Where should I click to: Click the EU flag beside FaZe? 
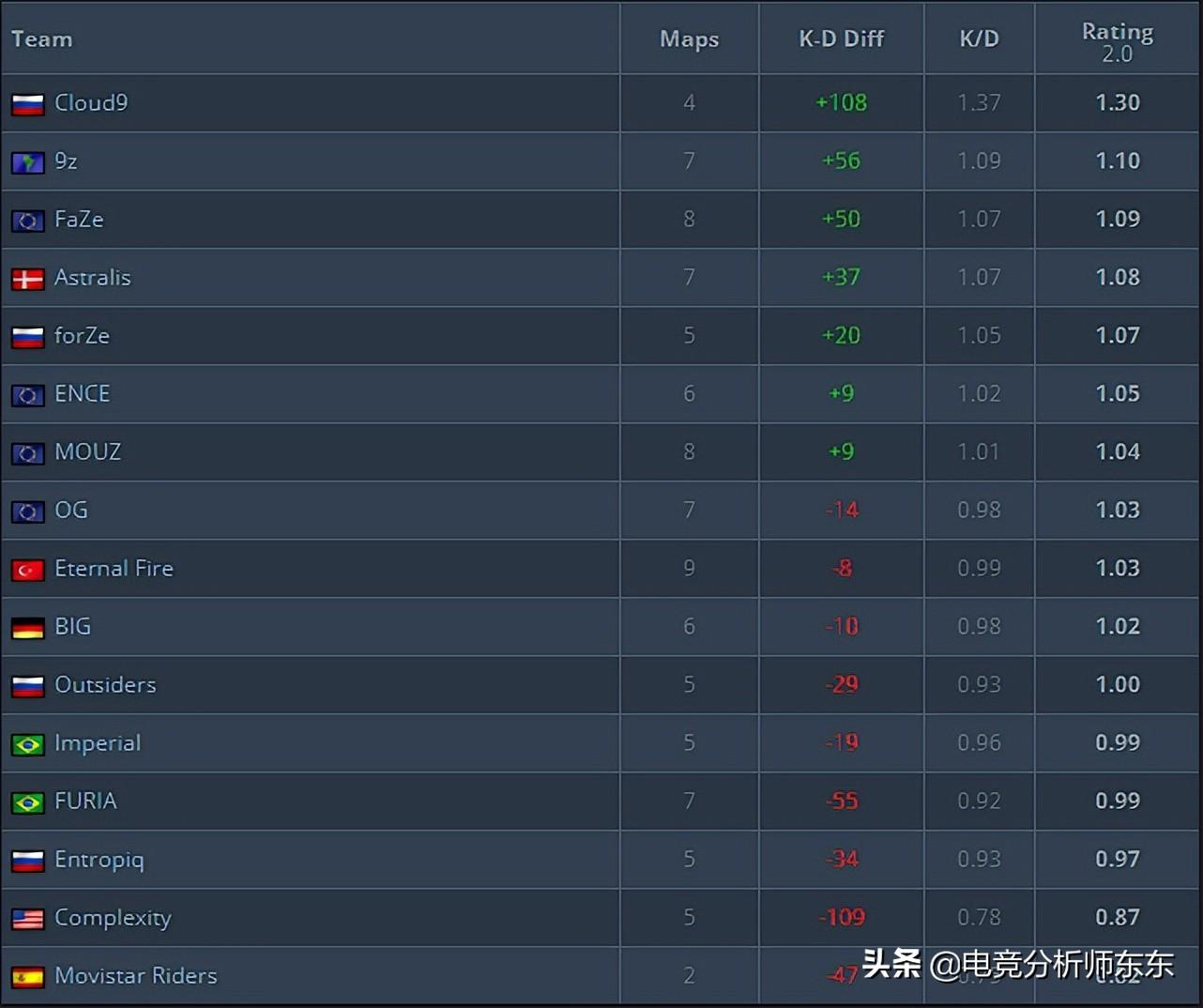coord(28,221)
